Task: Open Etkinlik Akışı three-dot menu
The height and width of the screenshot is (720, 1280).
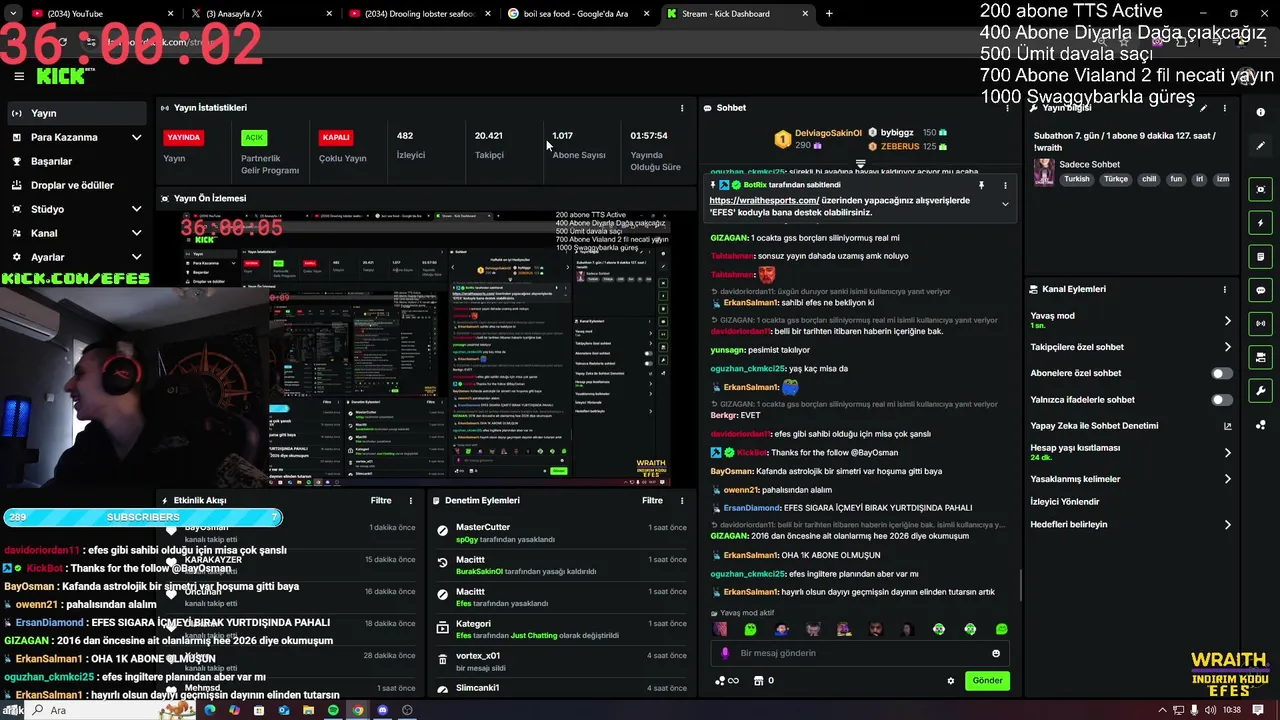Action: pyautogui.click(x=410, y=501)
